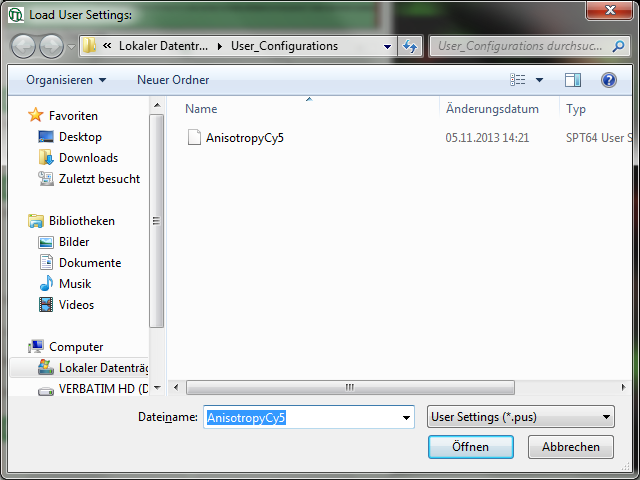This screenshot has height=480, width=640.
Task: Click the Öffnen button
Action: pos(471,447)
